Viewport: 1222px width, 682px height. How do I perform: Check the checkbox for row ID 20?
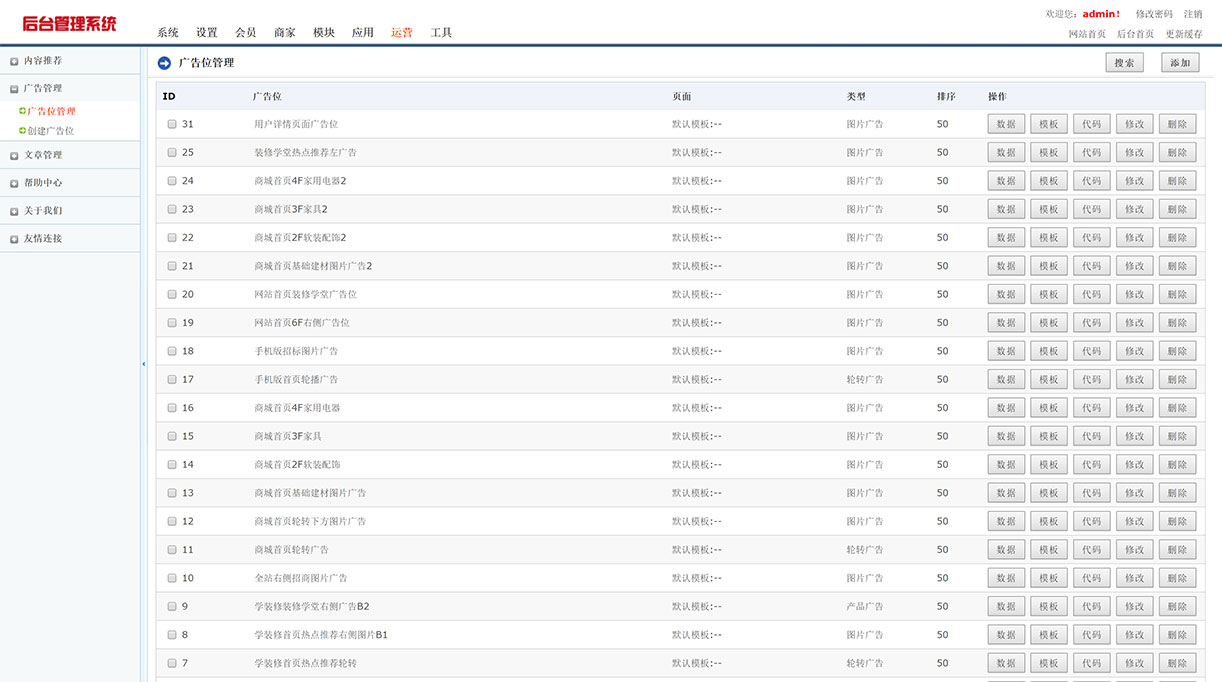click(171, 294)
